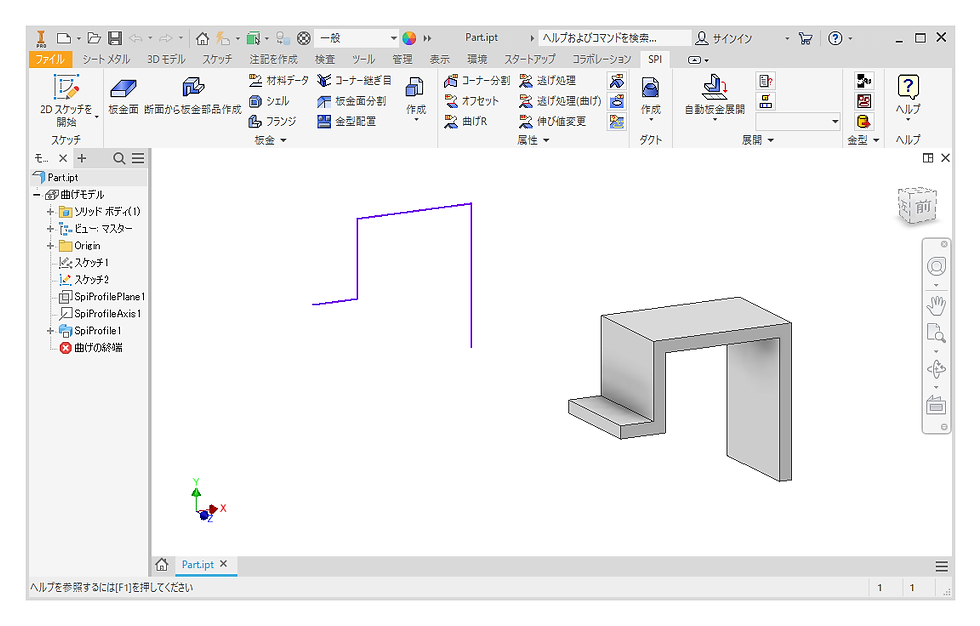Click the orbit tool in navigation bar
Viewport: 980px width, 626px height.
click(x=936, y=370)
